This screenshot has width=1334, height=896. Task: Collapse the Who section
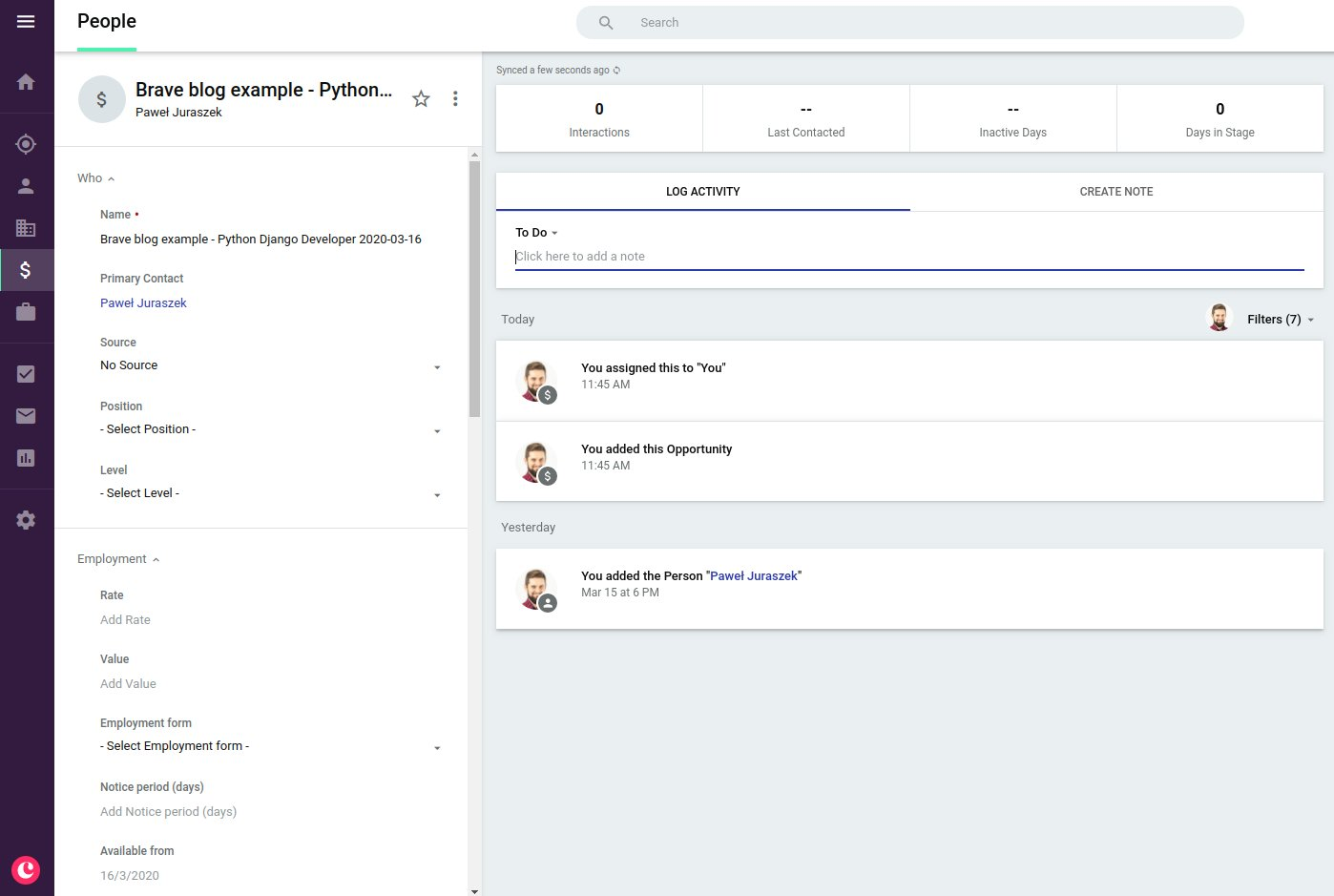pos(95,178)
